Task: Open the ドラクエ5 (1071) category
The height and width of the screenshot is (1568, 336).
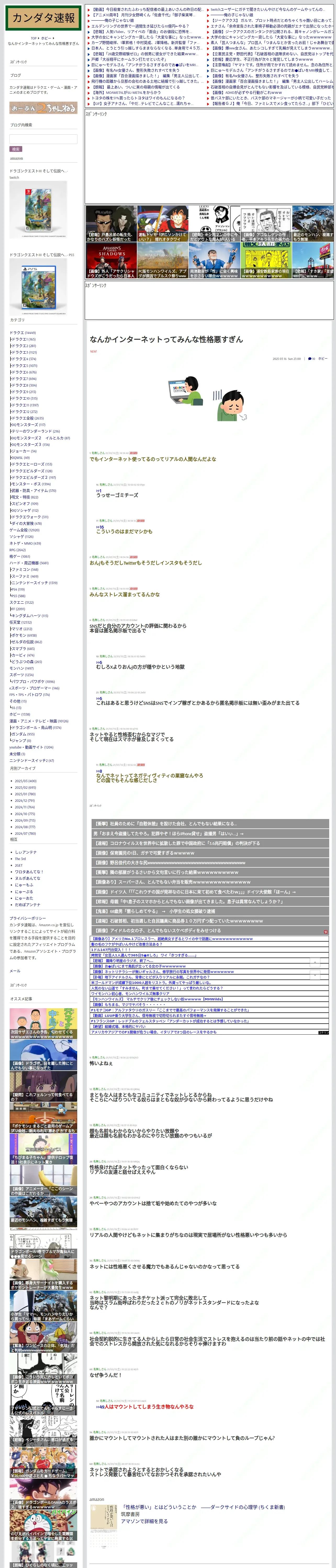Action: click(24, 366)
